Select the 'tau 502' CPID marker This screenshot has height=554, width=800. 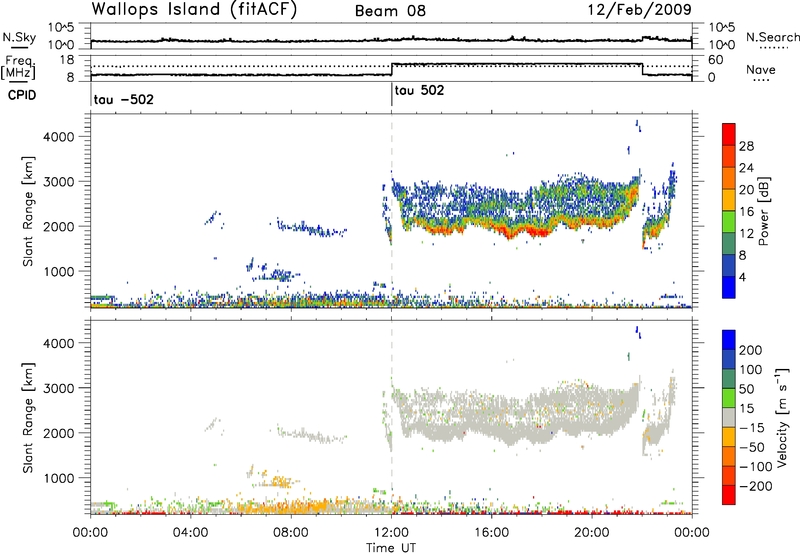pos(419,90)
